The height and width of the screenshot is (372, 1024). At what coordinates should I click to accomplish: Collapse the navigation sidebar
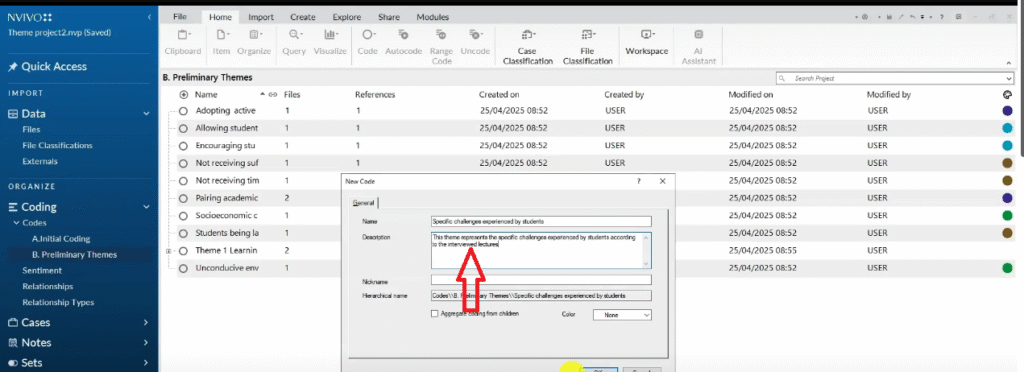coord(150,16)
